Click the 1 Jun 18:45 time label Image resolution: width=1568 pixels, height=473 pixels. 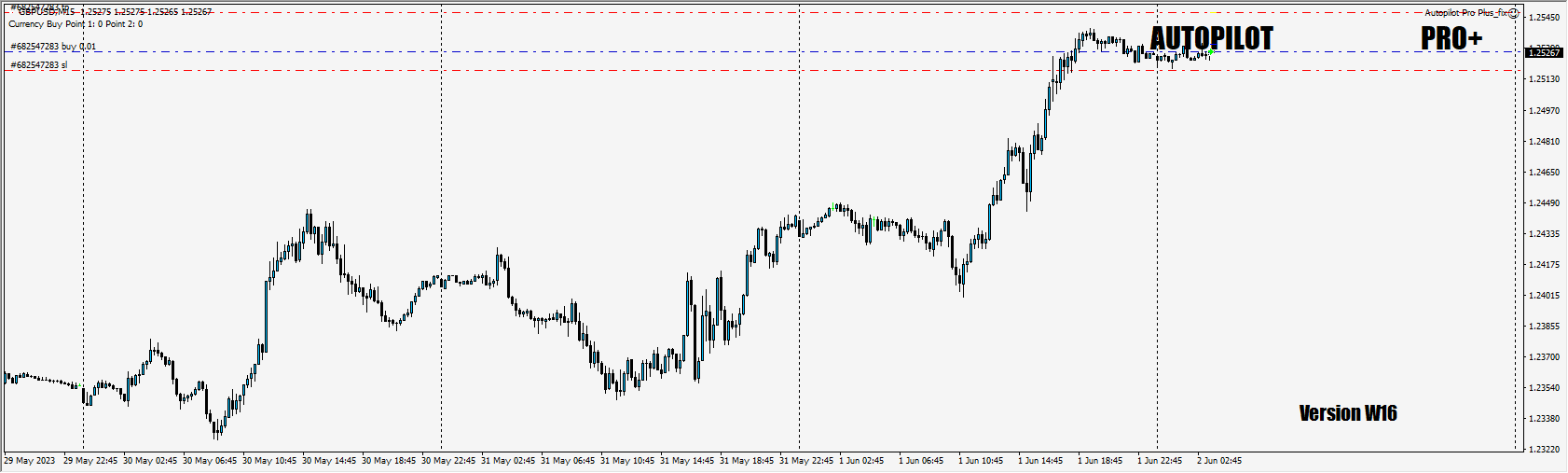pos(1100,461)
